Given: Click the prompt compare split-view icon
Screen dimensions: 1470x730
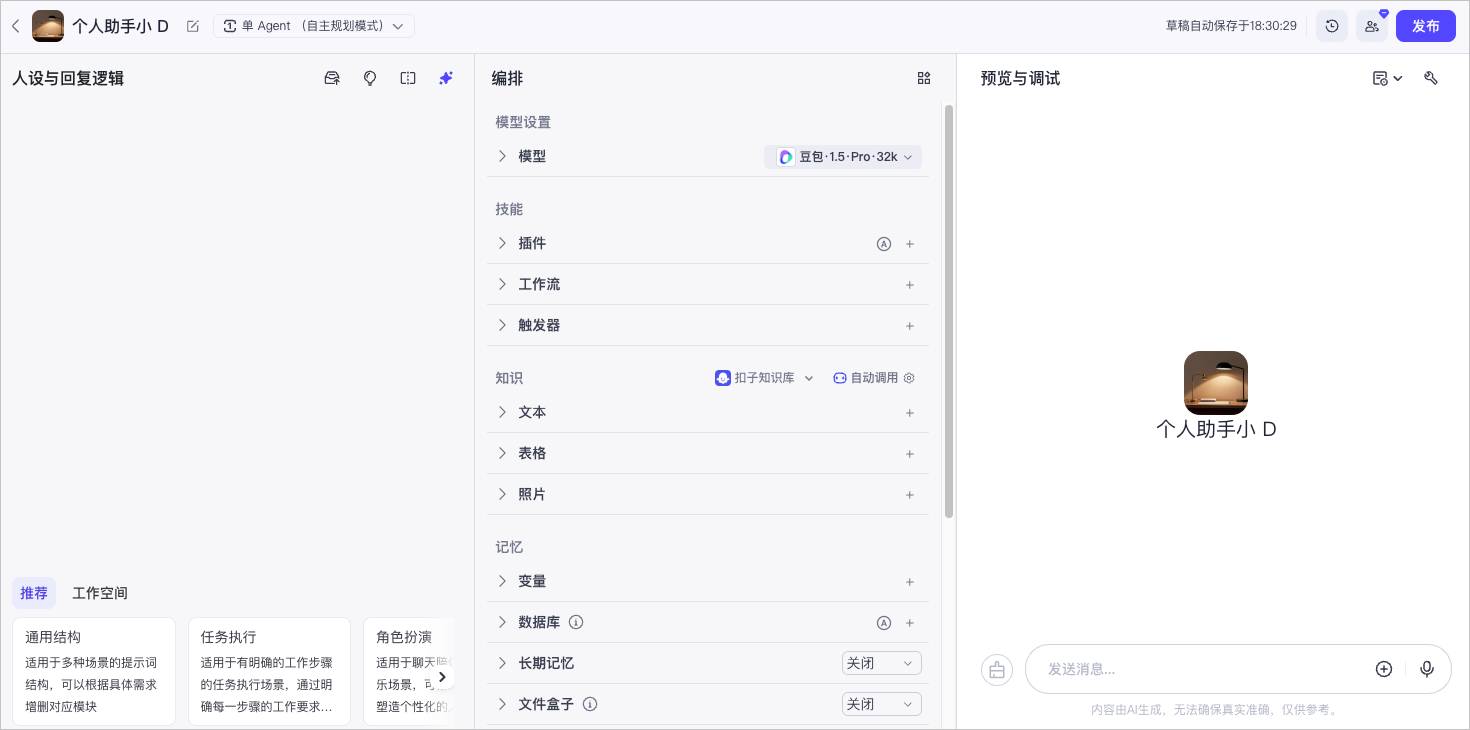Looking at the screenshot, I should [408, 78].
